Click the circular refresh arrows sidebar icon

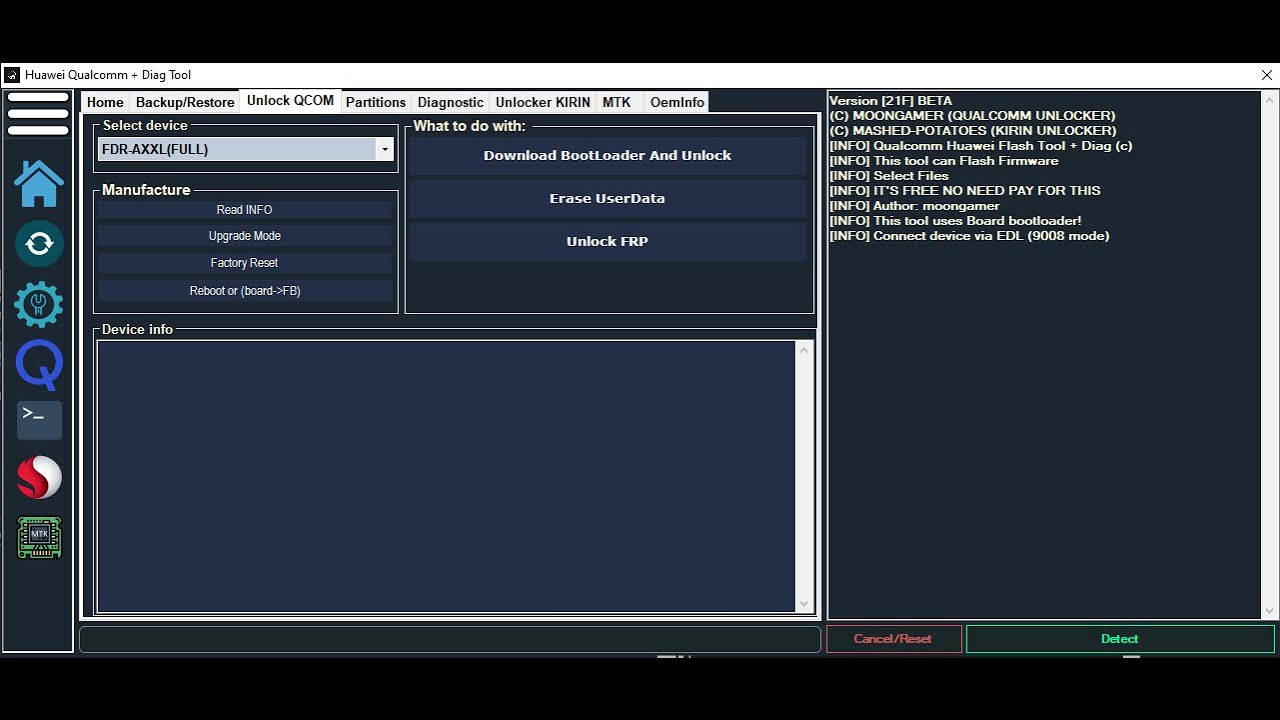pos(39,243)
